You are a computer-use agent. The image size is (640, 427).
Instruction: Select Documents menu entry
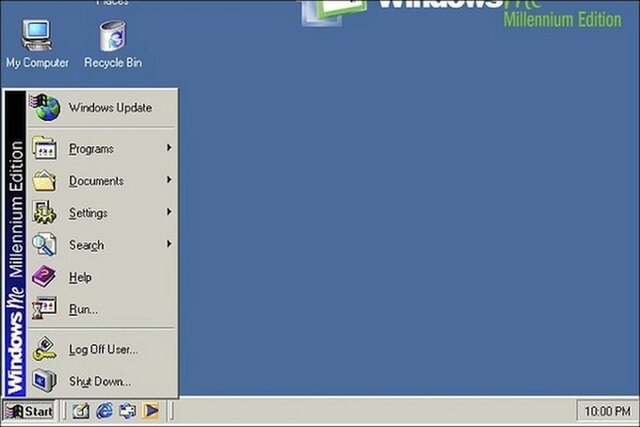[x=101, y=180]
